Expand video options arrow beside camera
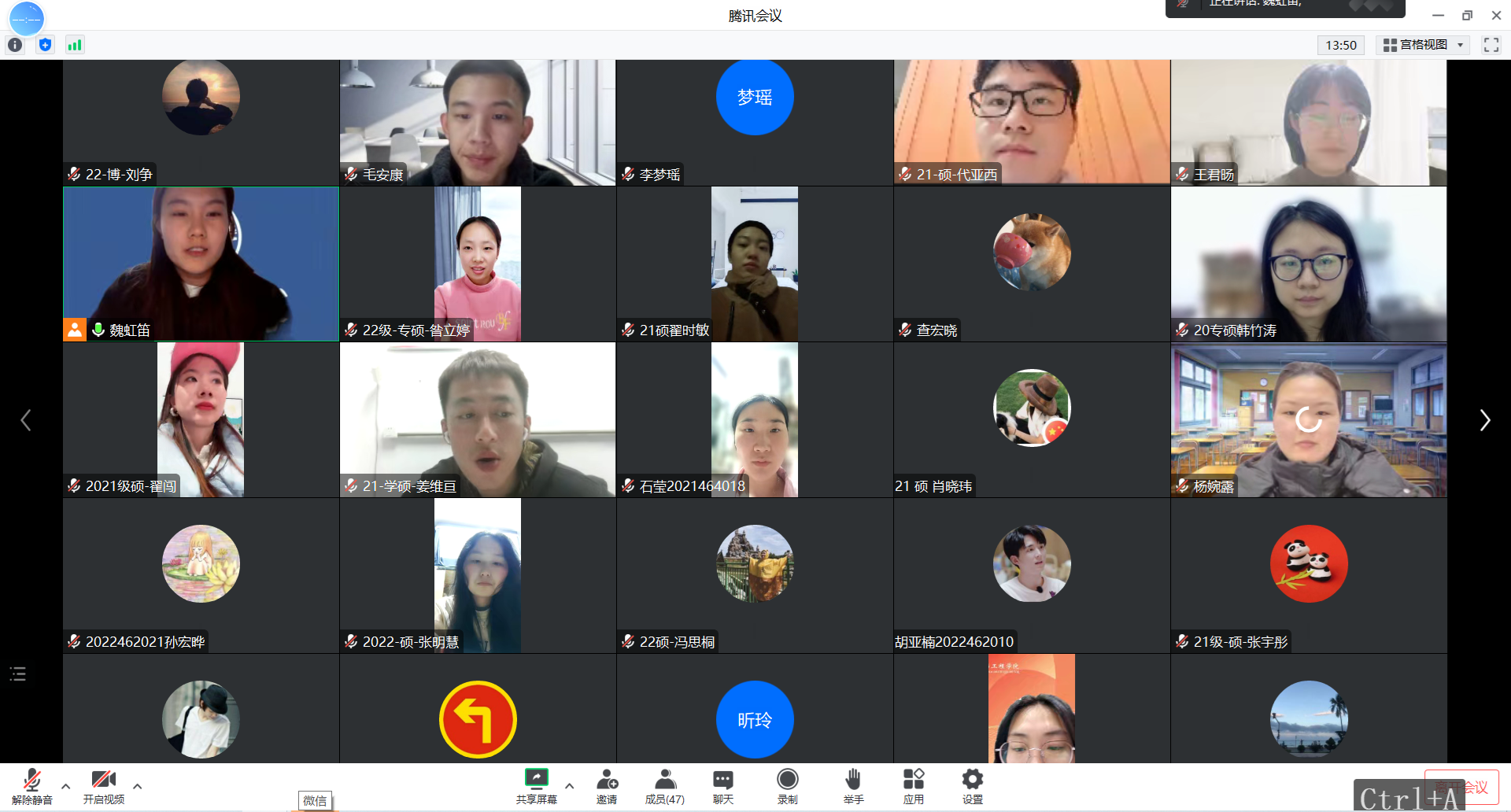Screen dimensions: 1511x812 [x=138, y=786]
